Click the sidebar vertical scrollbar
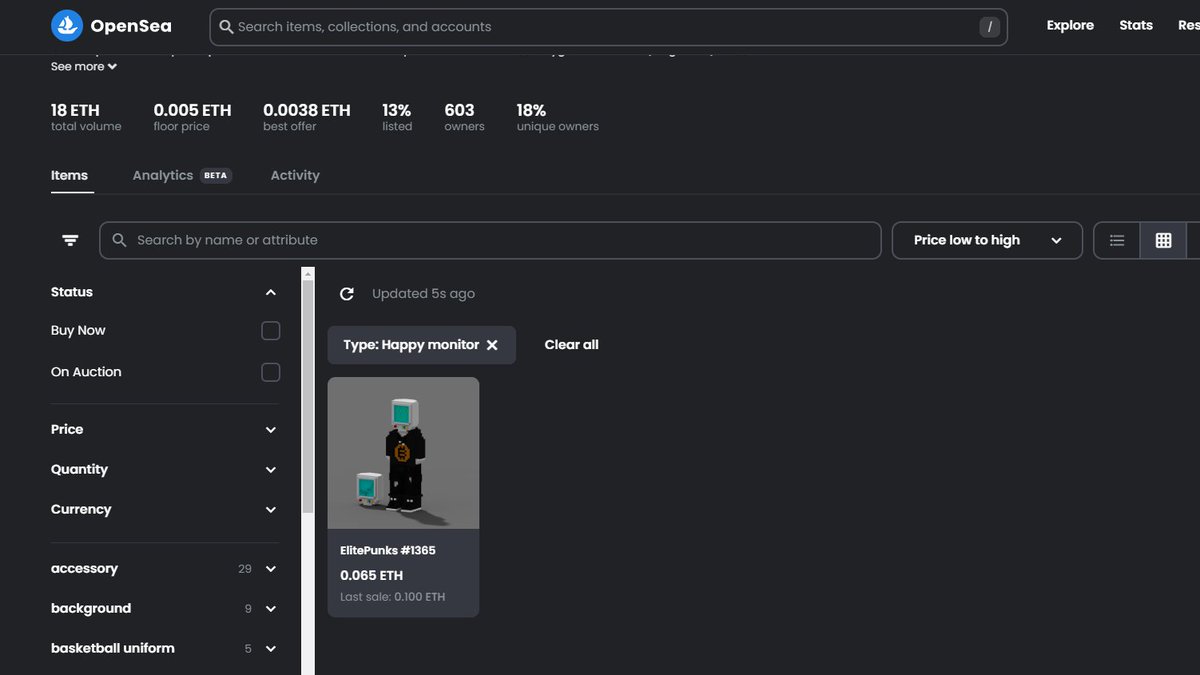This screenshot has width=1200, height=675. (308, 395)
